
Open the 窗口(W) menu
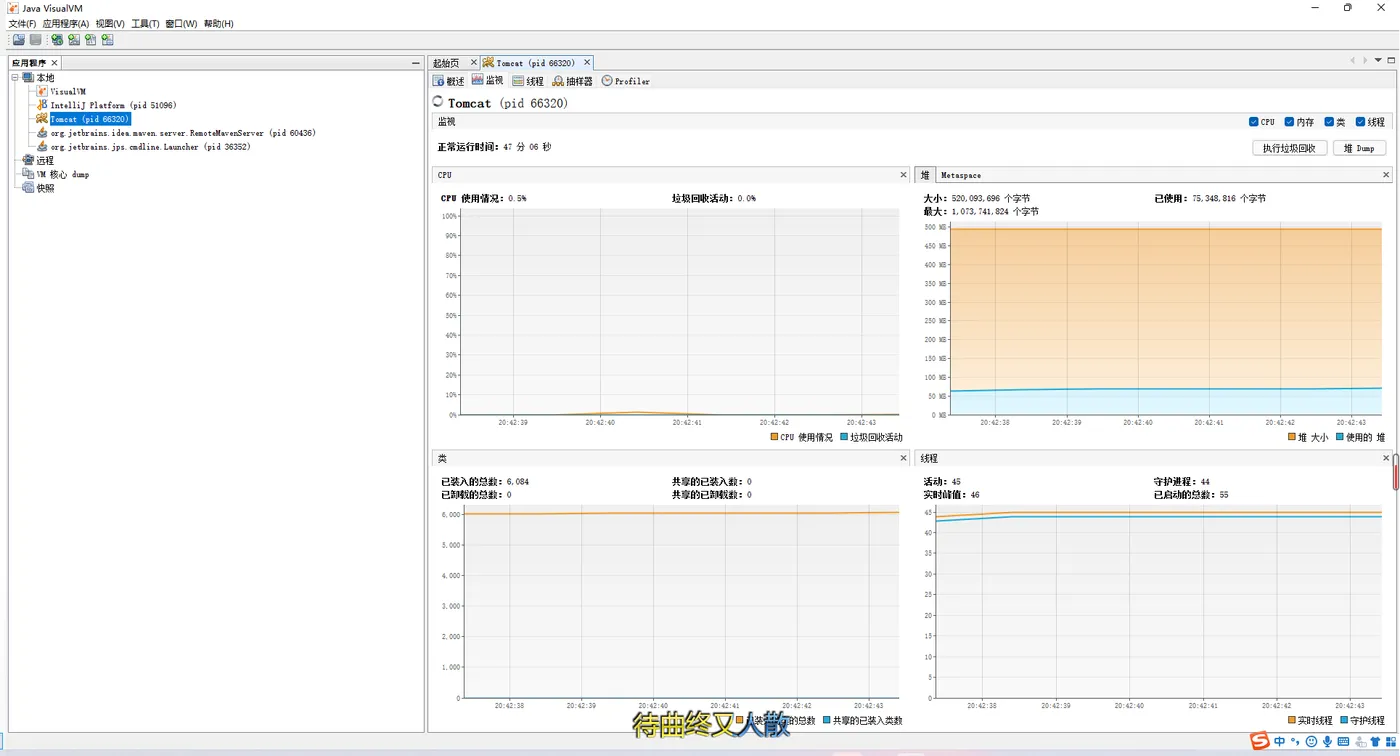click(182, 23)
